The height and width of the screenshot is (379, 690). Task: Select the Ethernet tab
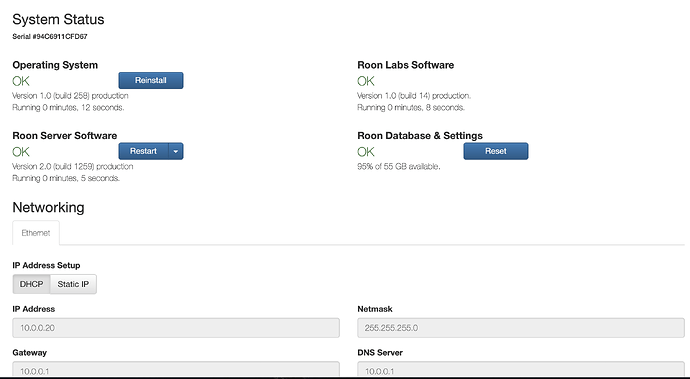(x=36, y=233)
